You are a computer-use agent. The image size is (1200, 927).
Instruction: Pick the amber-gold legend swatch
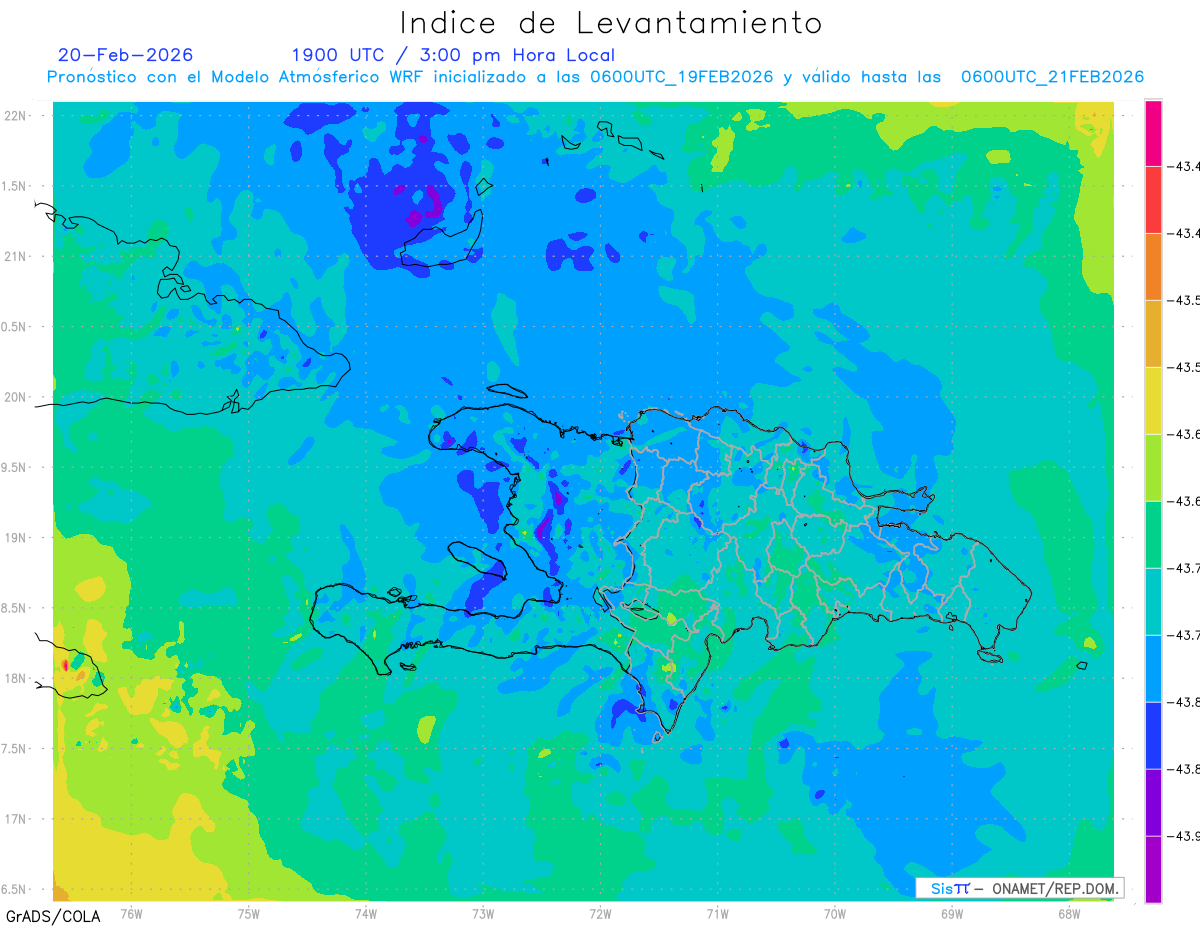pos(1153,334)
